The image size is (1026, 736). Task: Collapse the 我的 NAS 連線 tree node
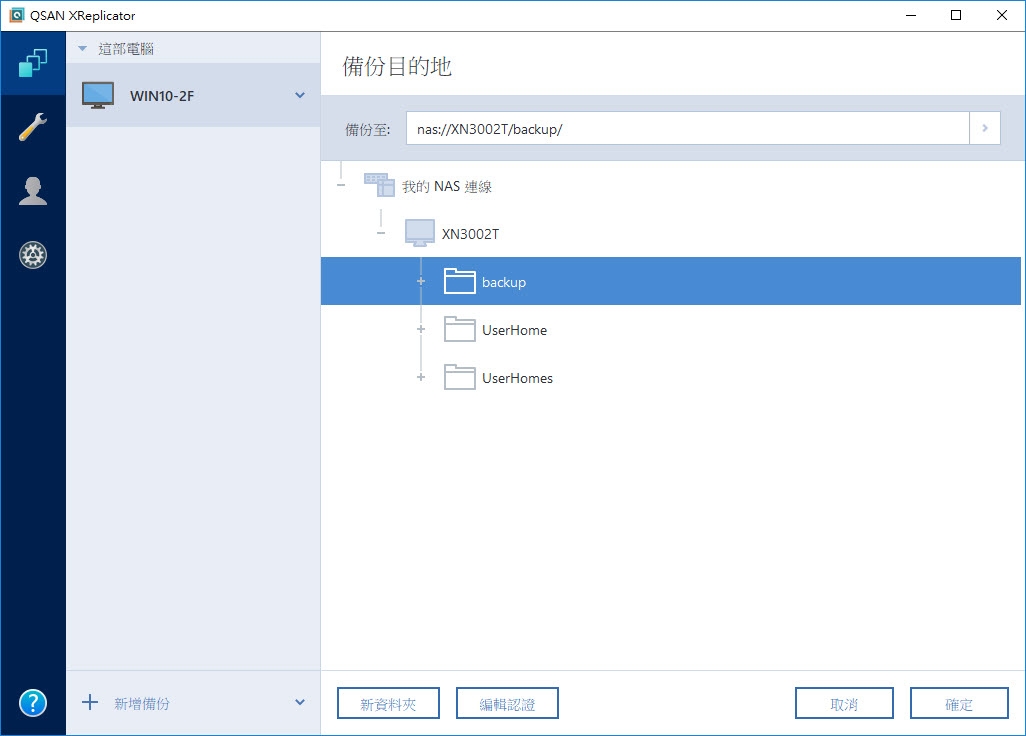click(341, 185)
